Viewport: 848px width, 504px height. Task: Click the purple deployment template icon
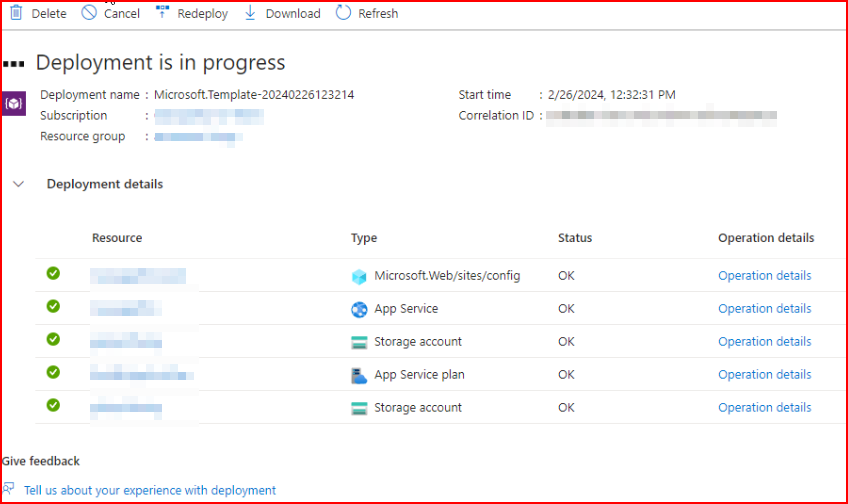click(x=14, y=103)
